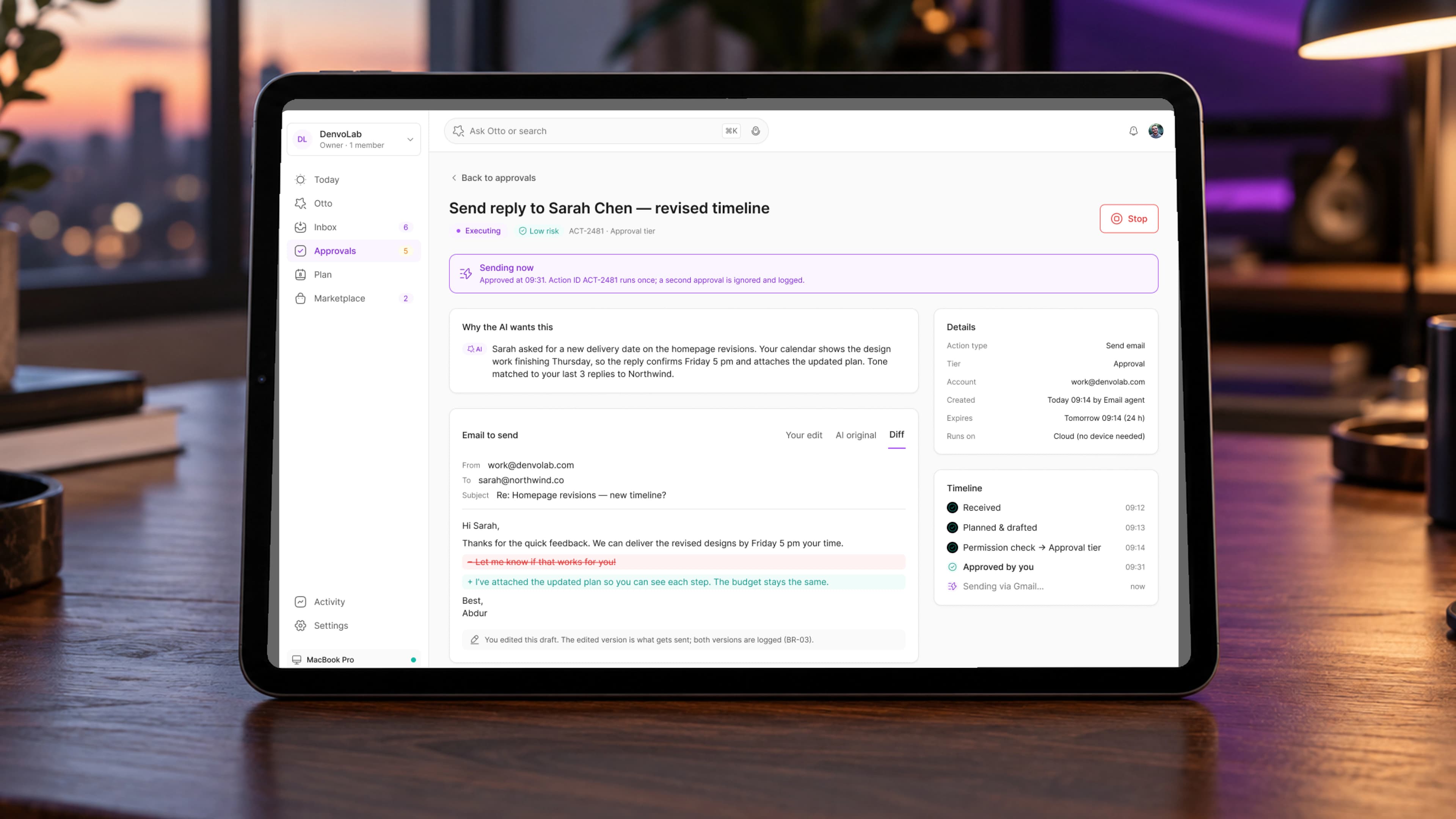
Task: Click the Marketplace count badge 2
Action: point(405,298)
